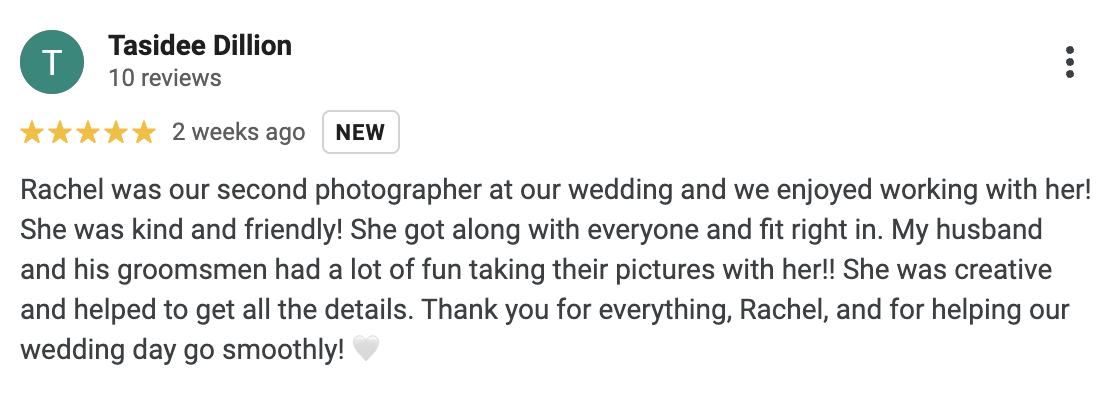Click the '2 weeks ago' timestamp
The image size is (1120, 412).
tap(239, 132)
